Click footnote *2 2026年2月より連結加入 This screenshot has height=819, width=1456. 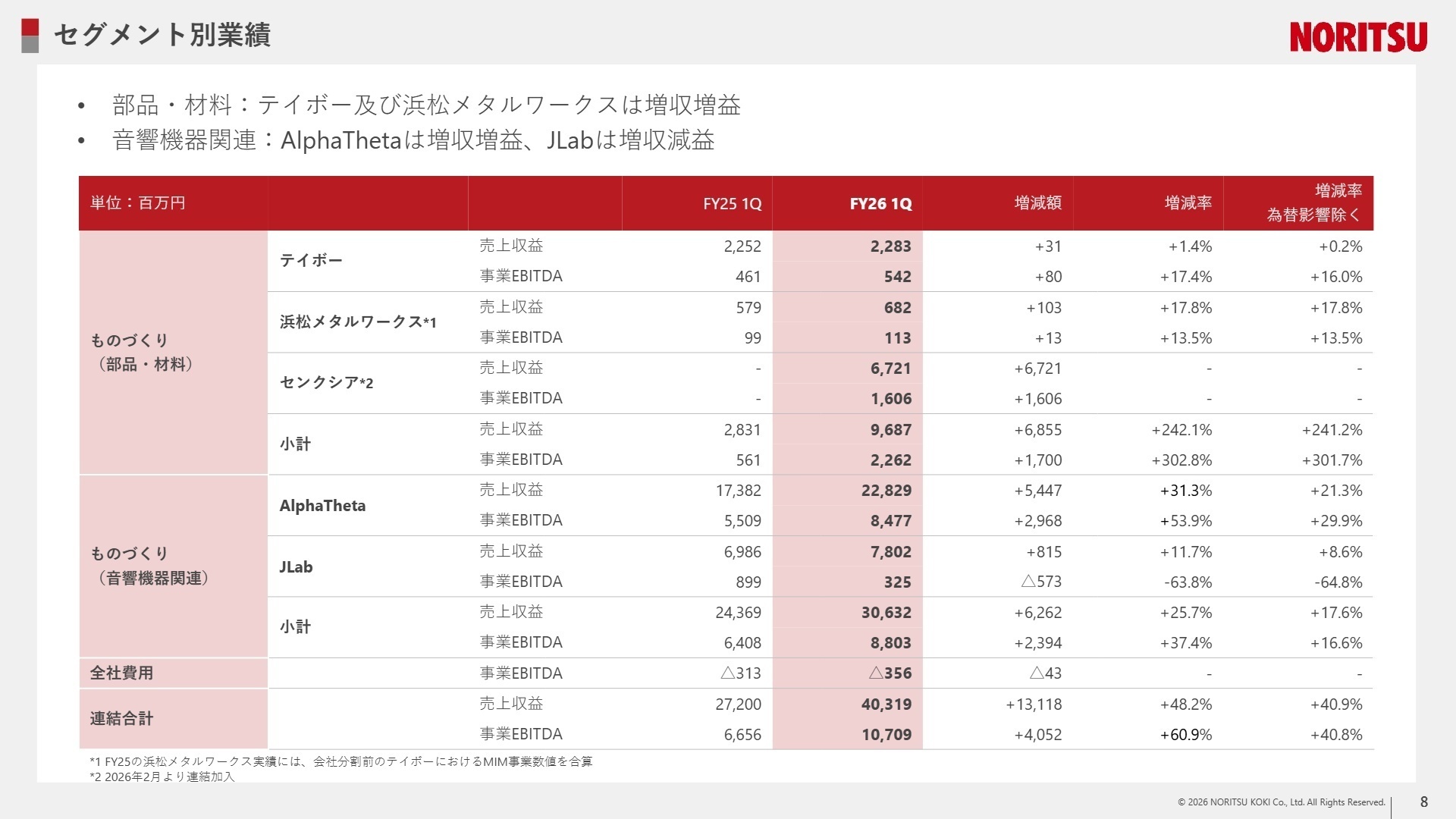tap(162, 777)
